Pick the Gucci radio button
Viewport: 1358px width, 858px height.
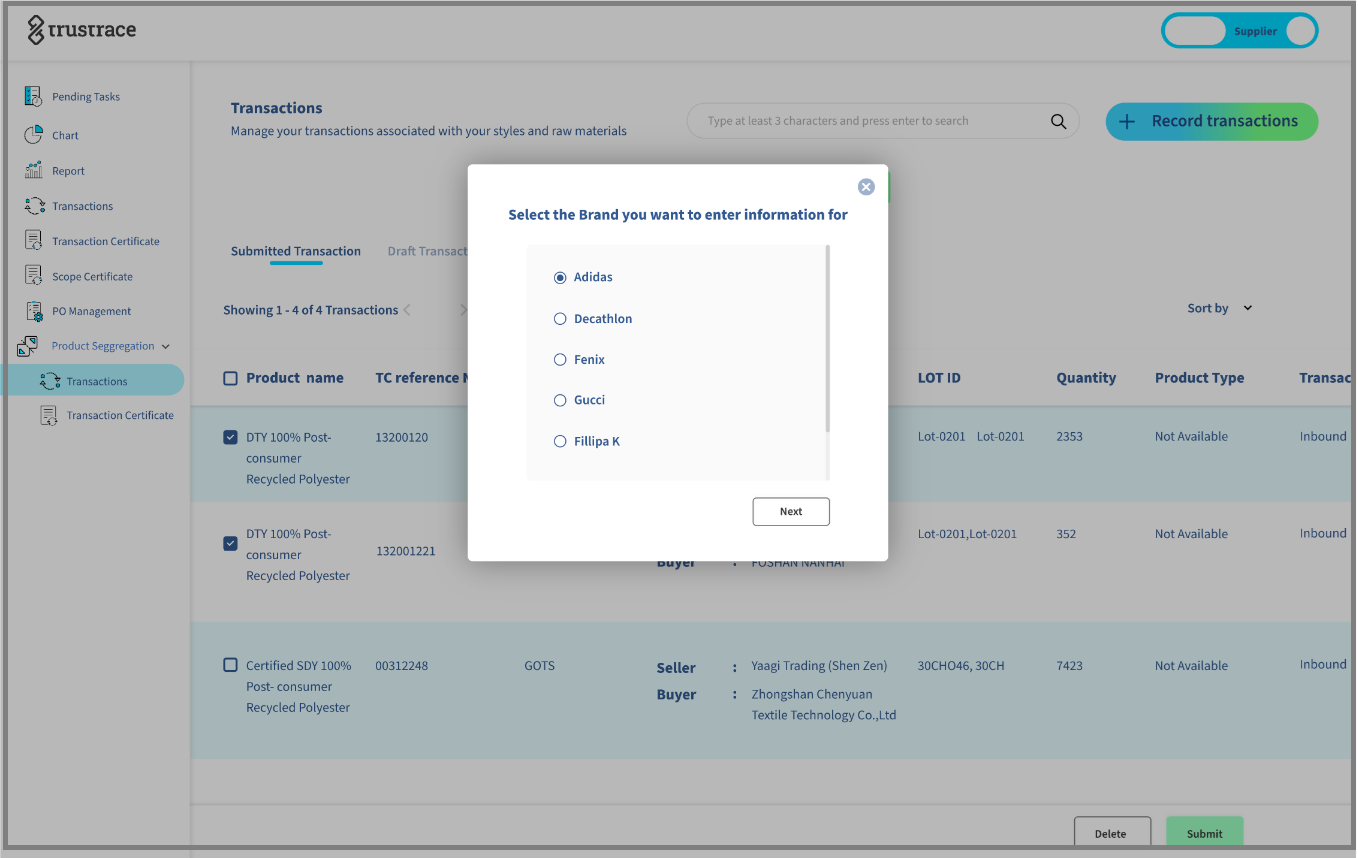[560, 400]
